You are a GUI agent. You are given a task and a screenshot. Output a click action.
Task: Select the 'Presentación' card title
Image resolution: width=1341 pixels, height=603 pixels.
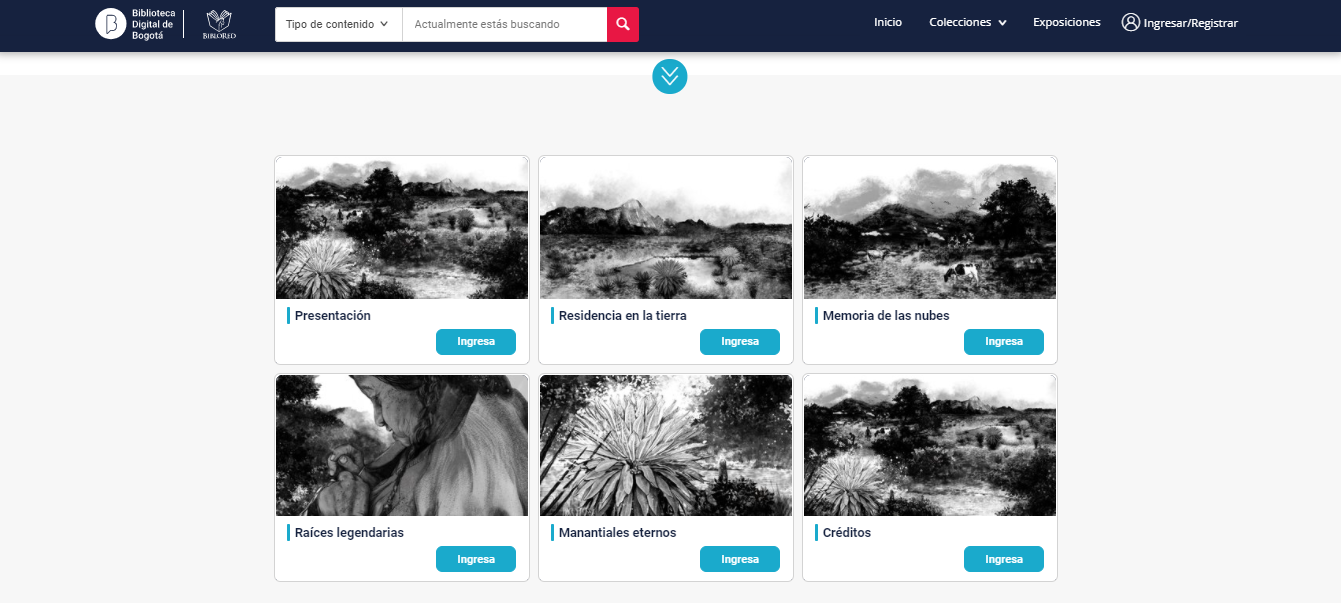pos(333,316)
